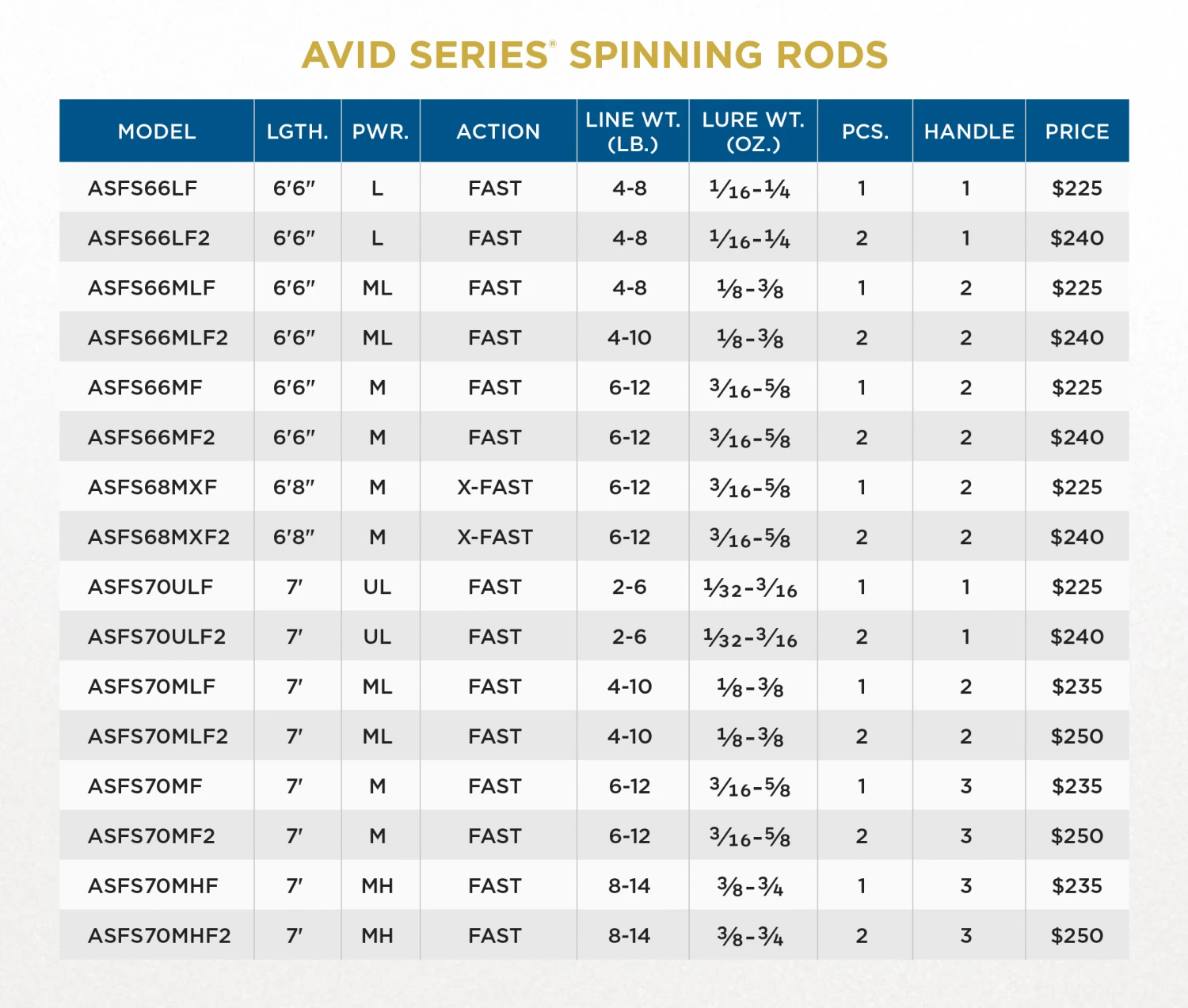The height and width of the screenshot is (1008, 1188).
Task: Click the $250 price for ASFS70MLF2
Action: point(1076,736)
